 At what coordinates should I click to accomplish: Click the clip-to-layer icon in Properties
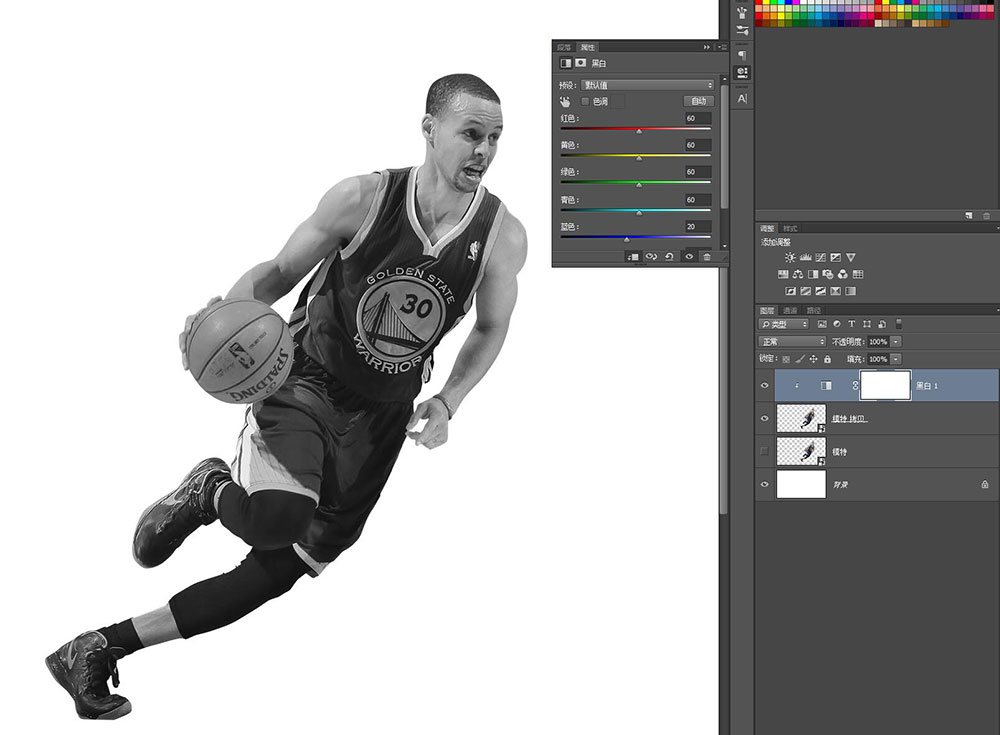(633, 256)
